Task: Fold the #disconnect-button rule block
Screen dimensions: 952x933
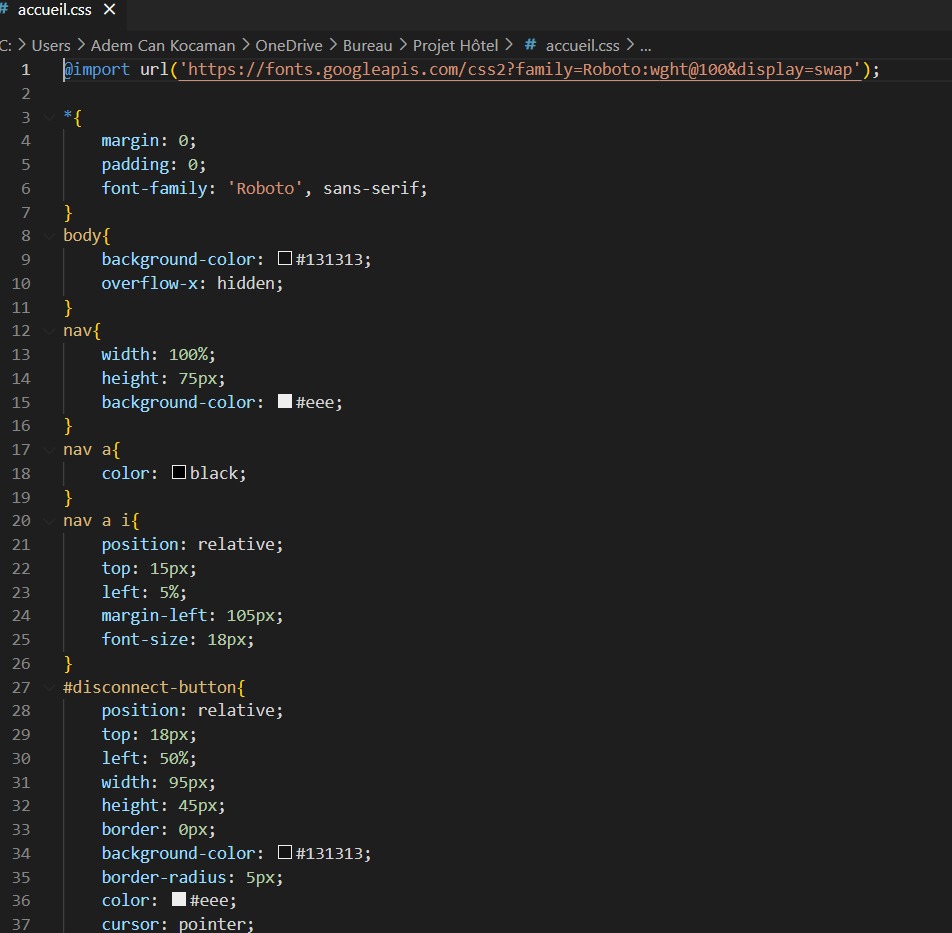Action: [x=50, y=687]
